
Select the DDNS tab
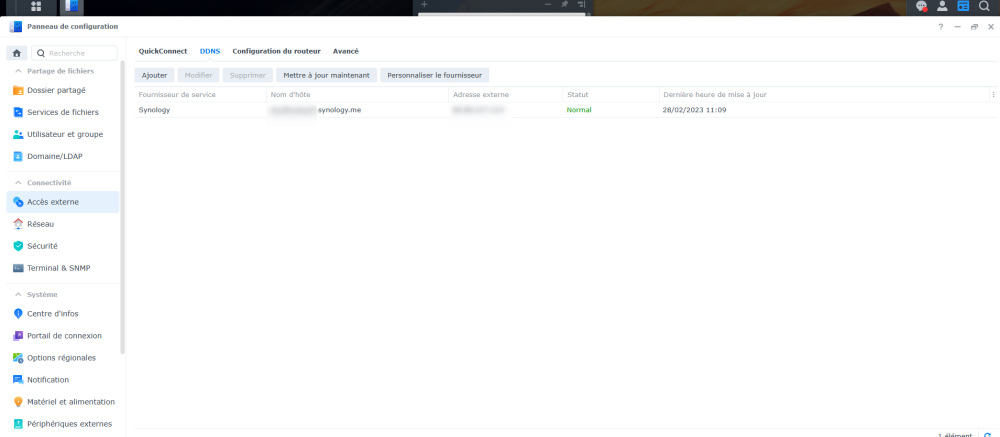coord(210,51)
